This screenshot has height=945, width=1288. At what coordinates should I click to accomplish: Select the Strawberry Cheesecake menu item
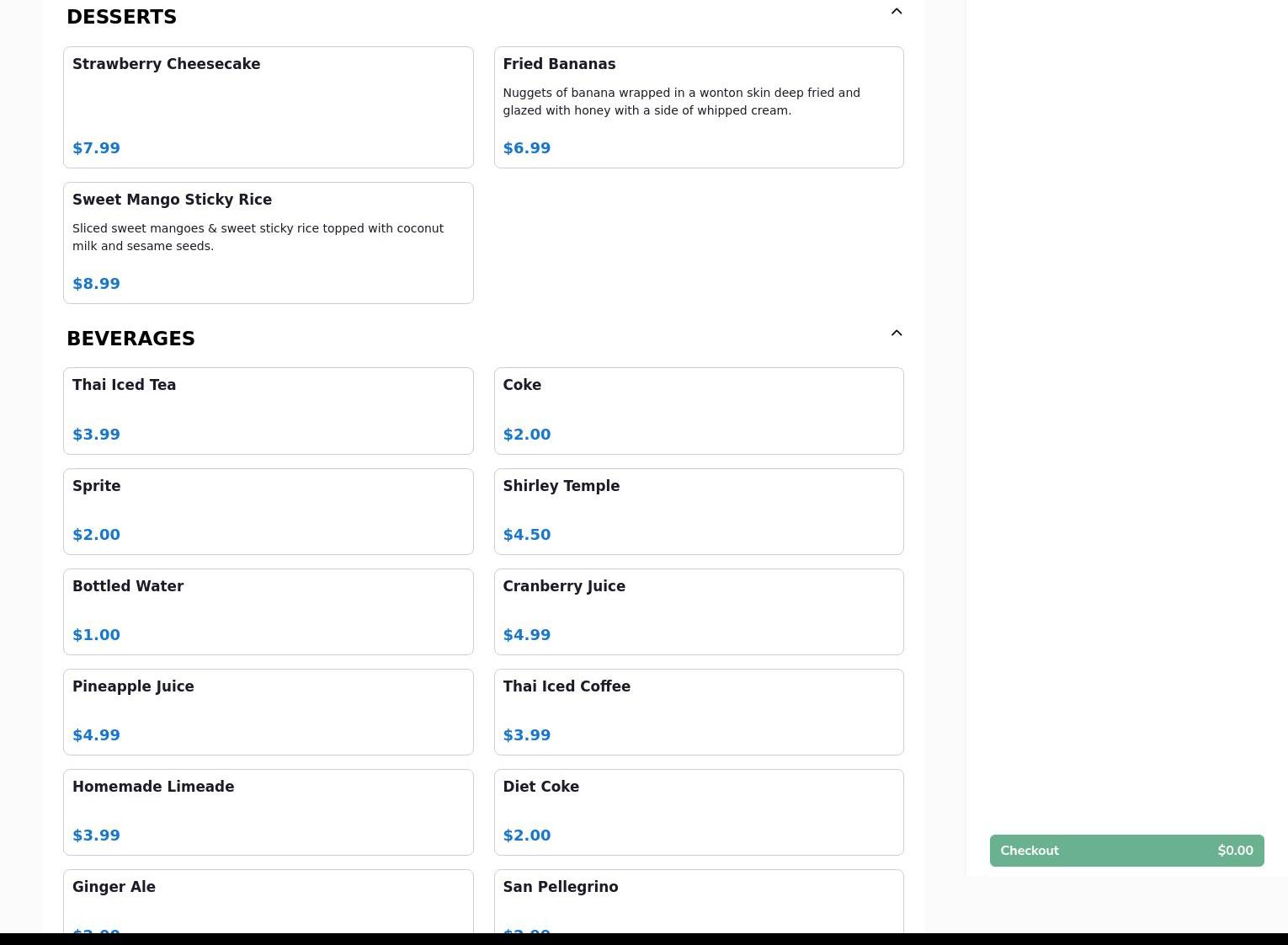269,108
